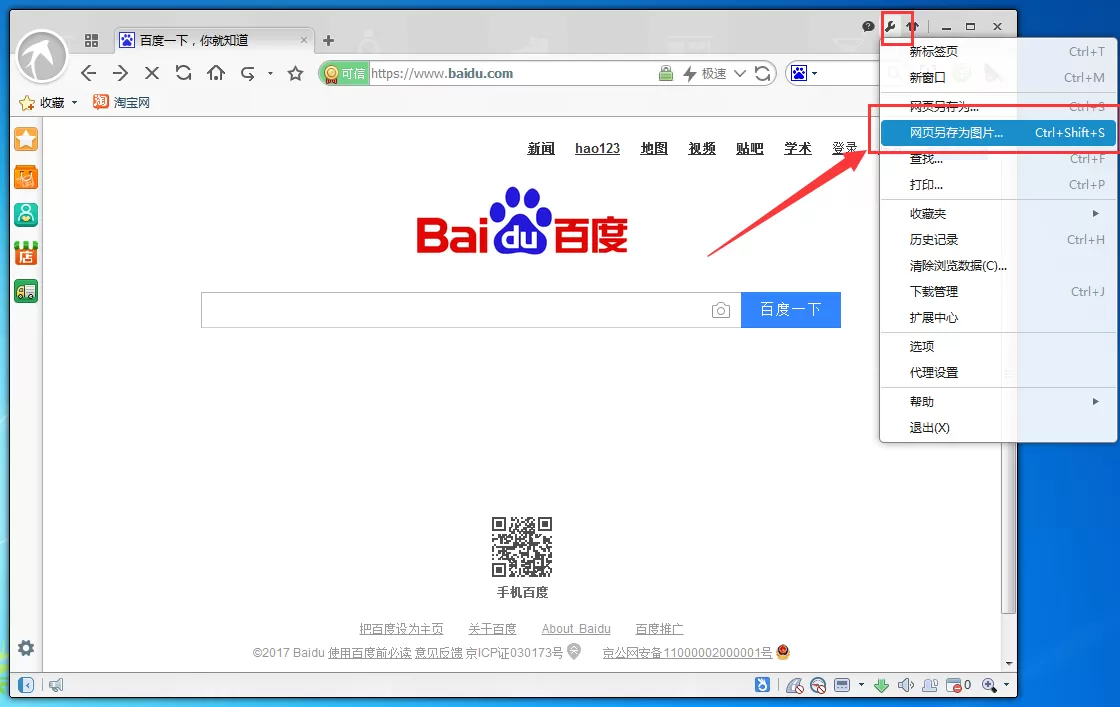Choose 清除浏览数据 from the menu
Viewport: 1120px width, 707px height.
998,266
